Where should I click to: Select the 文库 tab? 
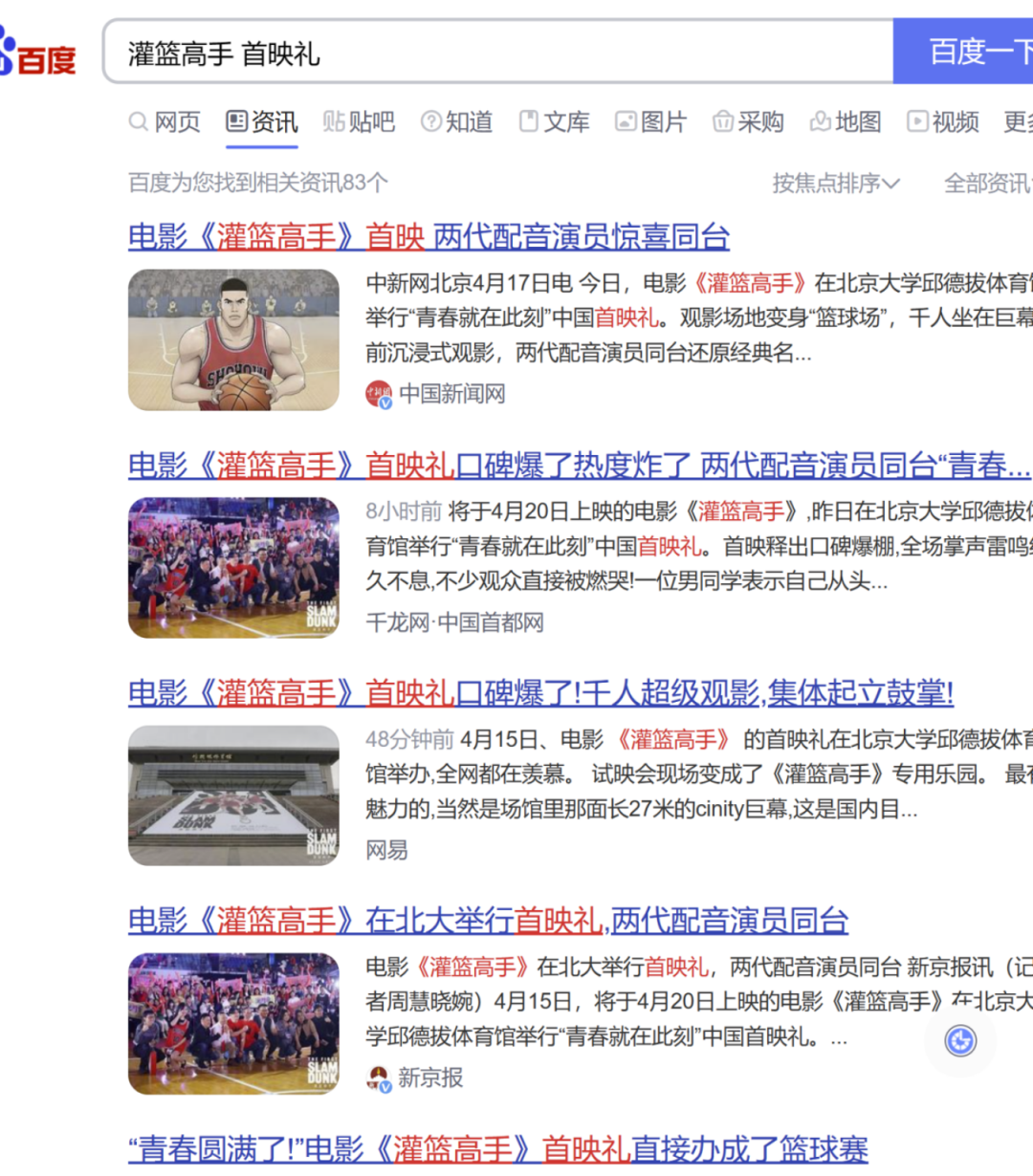point(555,122)
